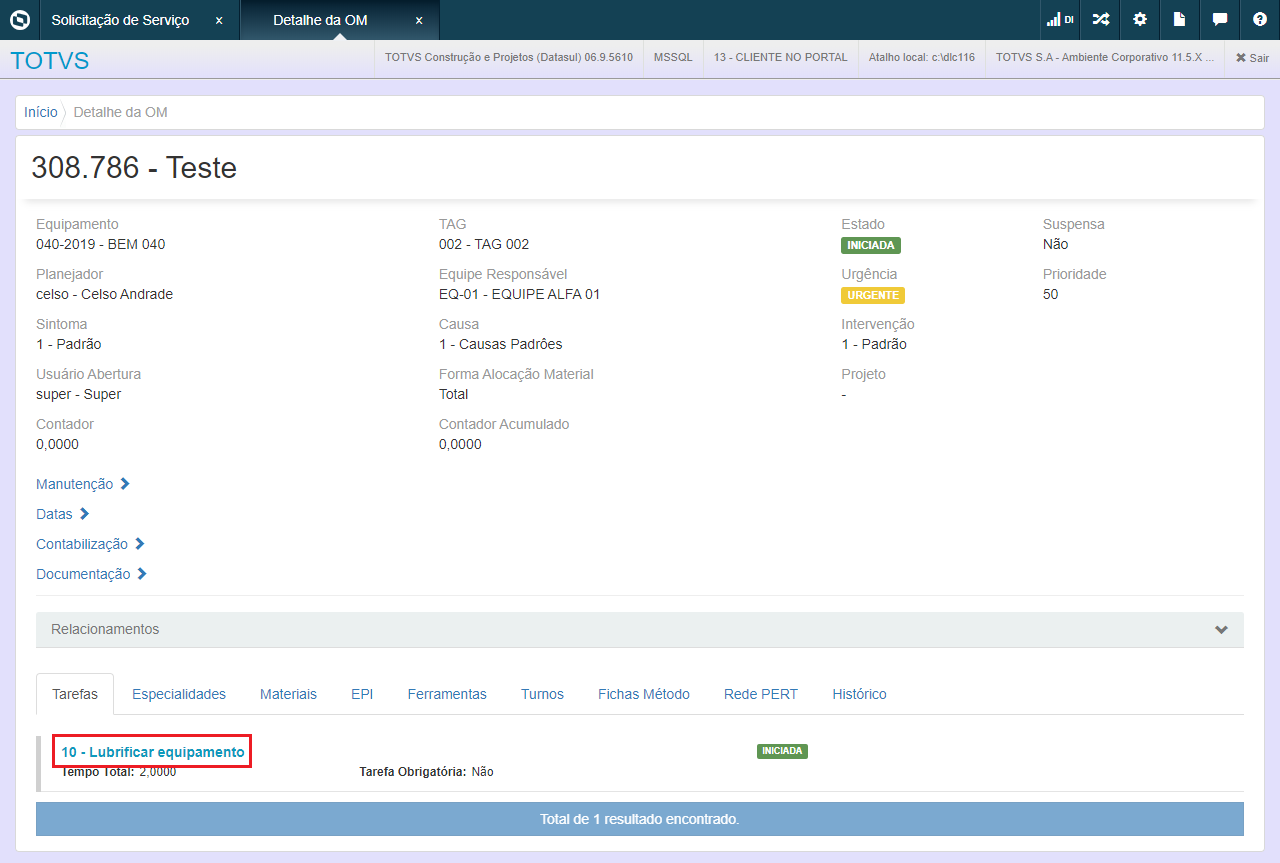The width and height of the screenshot is (1280, 863).
Task: Expand the Contabilização section
Action: tap(91, 544)
